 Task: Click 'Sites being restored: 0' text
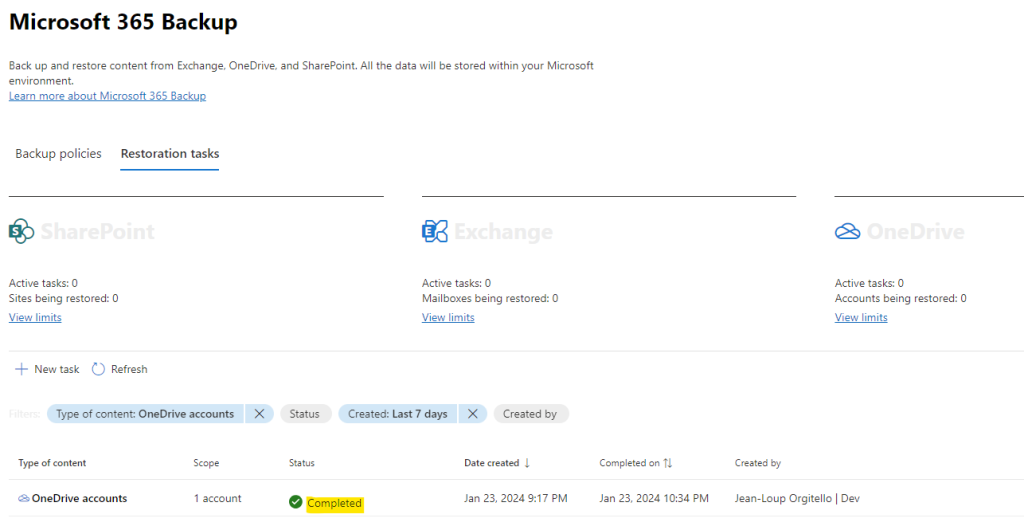[63, 299]
